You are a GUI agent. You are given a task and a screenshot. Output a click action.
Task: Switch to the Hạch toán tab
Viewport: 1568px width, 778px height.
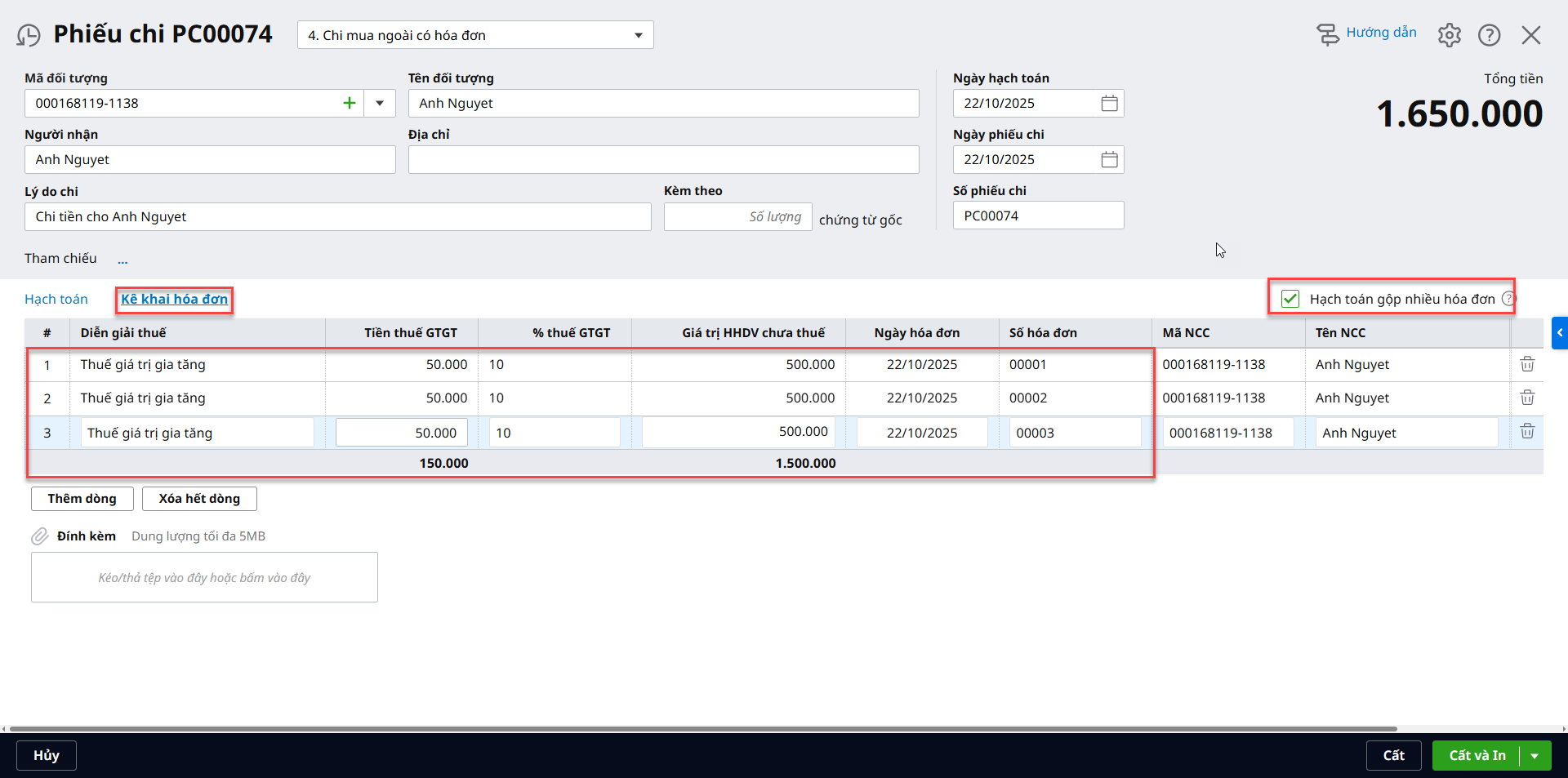56,299
